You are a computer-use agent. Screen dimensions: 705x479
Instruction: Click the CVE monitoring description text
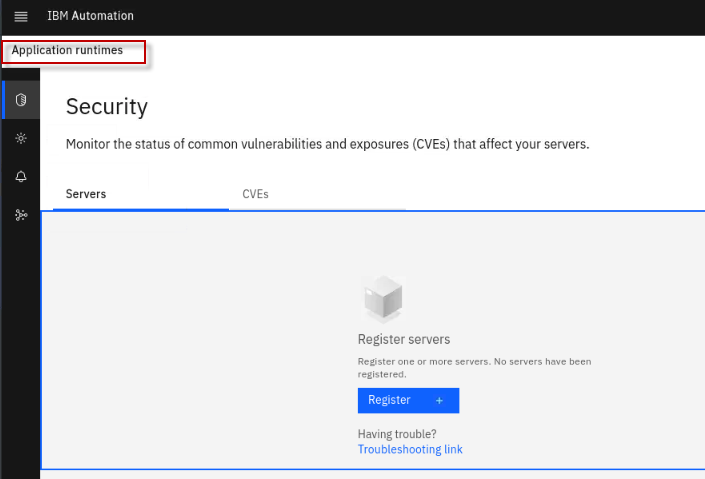pos(327,144)
